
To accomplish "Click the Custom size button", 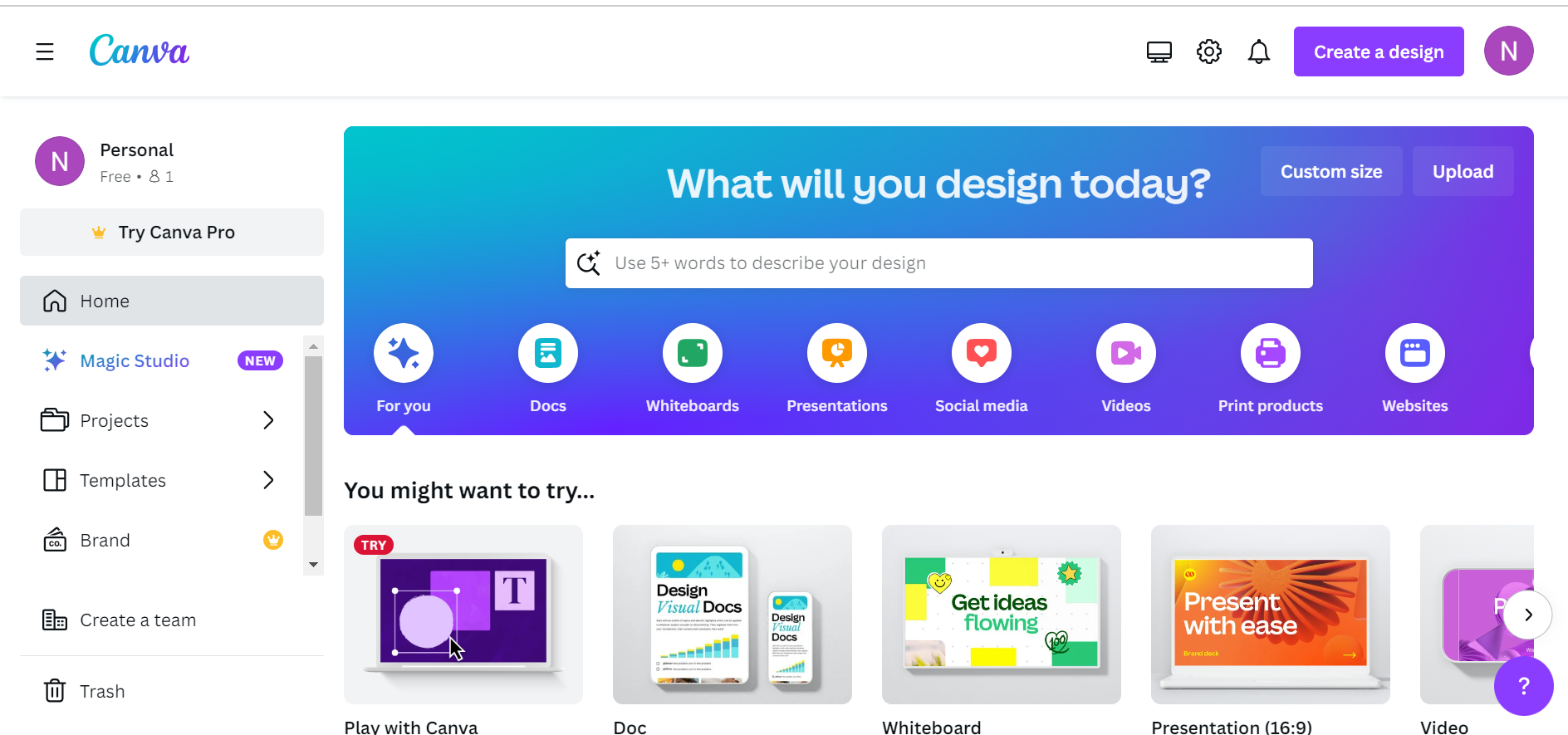I will point(1331,171).
